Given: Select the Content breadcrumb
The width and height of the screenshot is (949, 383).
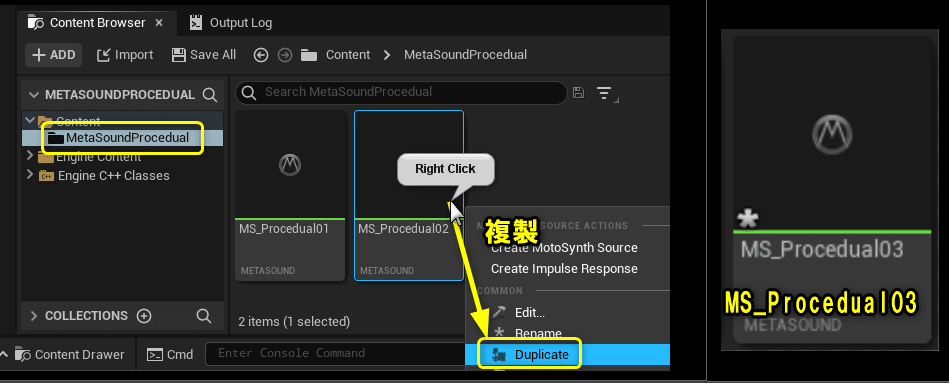Looking at the screenshot, I should point(348,55).
